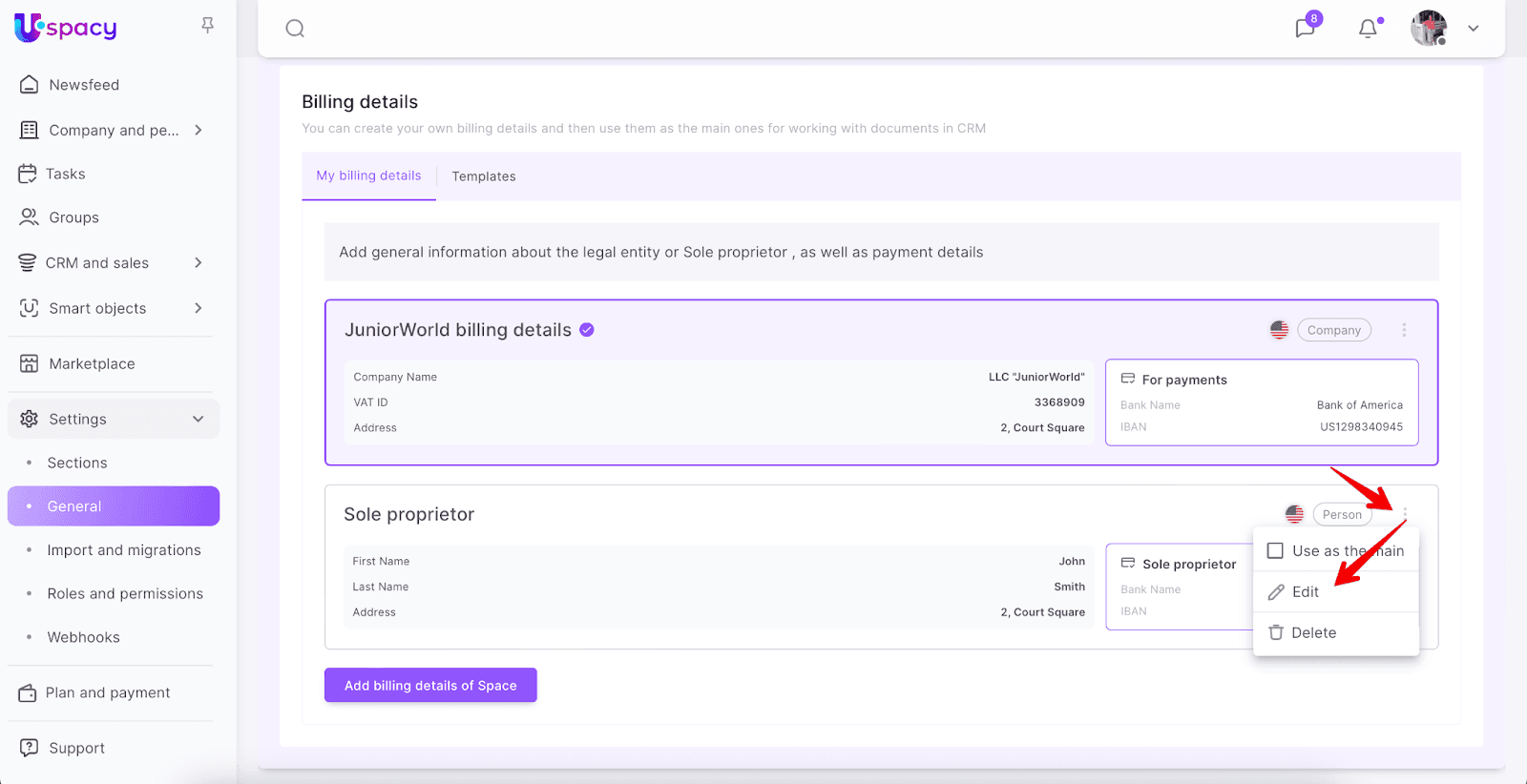Click the user avatar thumbnail
Screen dimensions: 1527x784
(x=1429, y=29)
